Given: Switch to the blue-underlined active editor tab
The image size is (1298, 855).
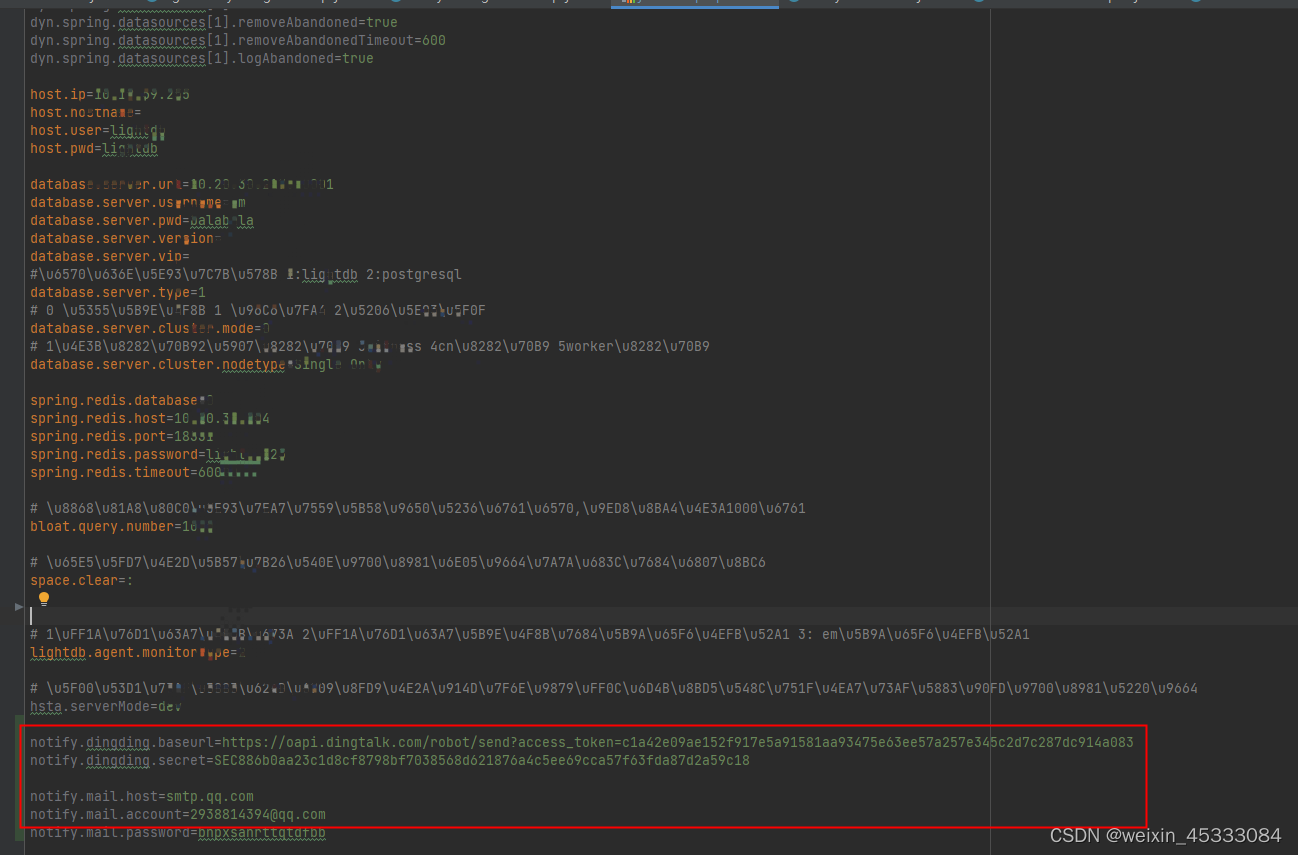Looking at the screenshot, I should [x=695, y=4].
